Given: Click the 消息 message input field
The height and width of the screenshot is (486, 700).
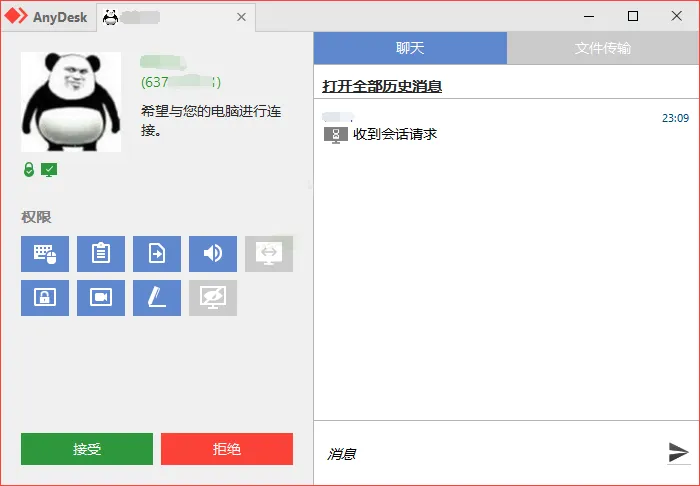Looking at the screenshot, I should coord(490,454).
